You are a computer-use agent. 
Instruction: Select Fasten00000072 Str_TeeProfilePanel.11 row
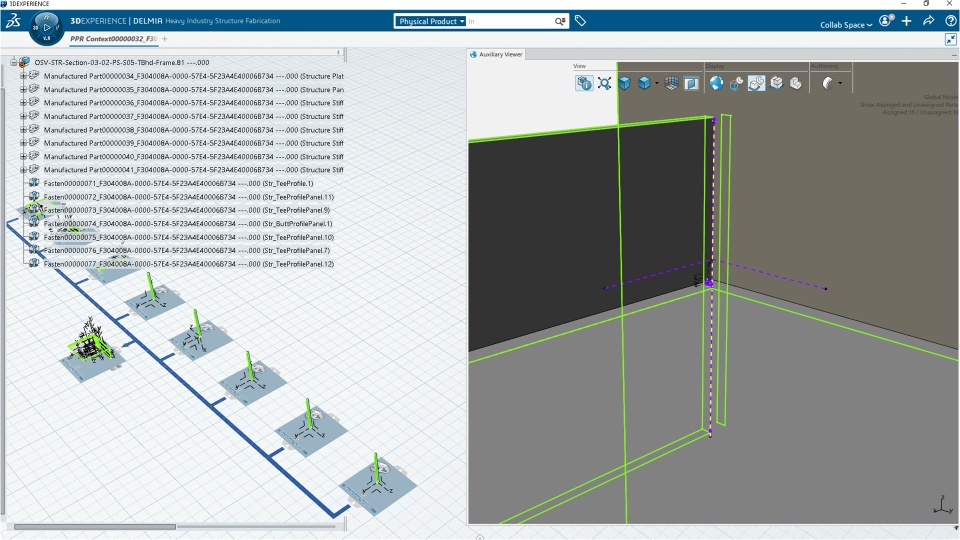pyautogui.click(x=189, y=197)
